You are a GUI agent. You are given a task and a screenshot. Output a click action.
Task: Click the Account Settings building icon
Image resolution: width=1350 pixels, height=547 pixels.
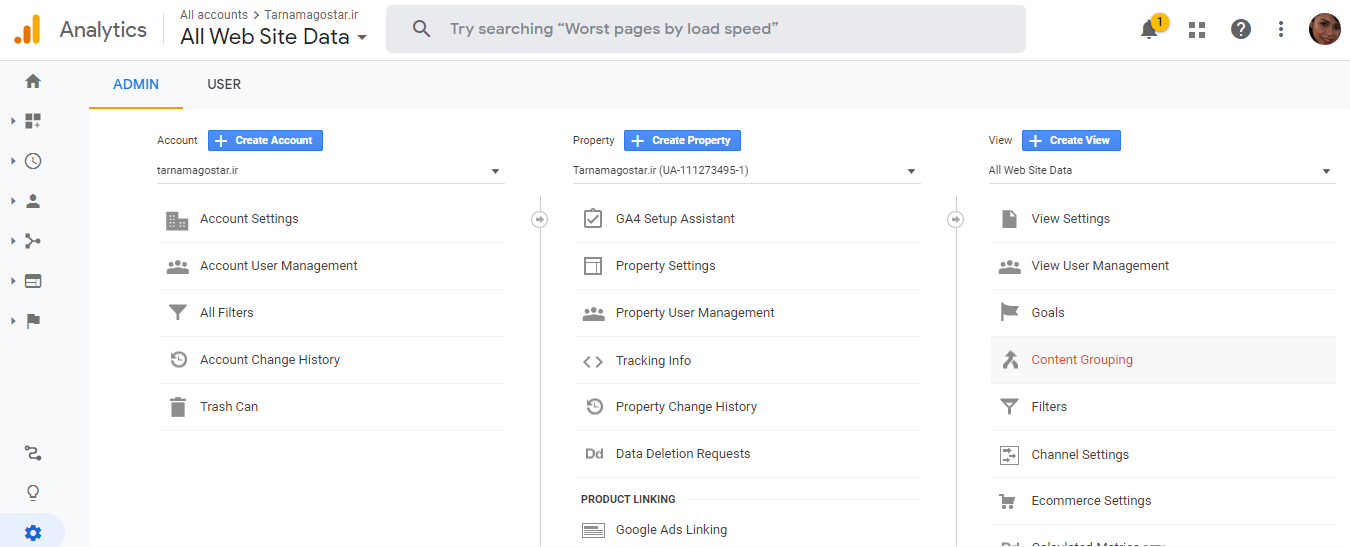177,220
